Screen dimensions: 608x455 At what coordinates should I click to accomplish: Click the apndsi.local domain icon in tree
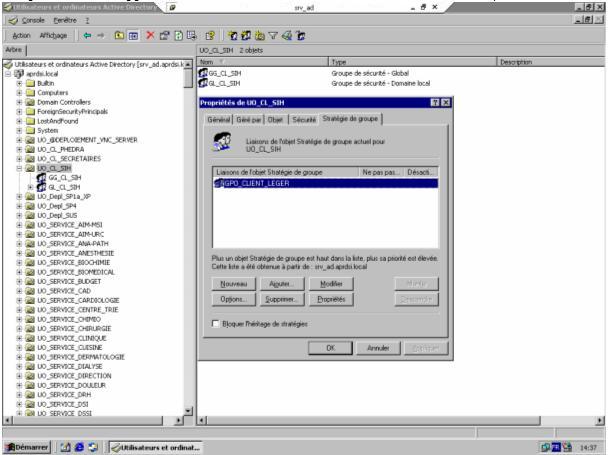(19, 74)
